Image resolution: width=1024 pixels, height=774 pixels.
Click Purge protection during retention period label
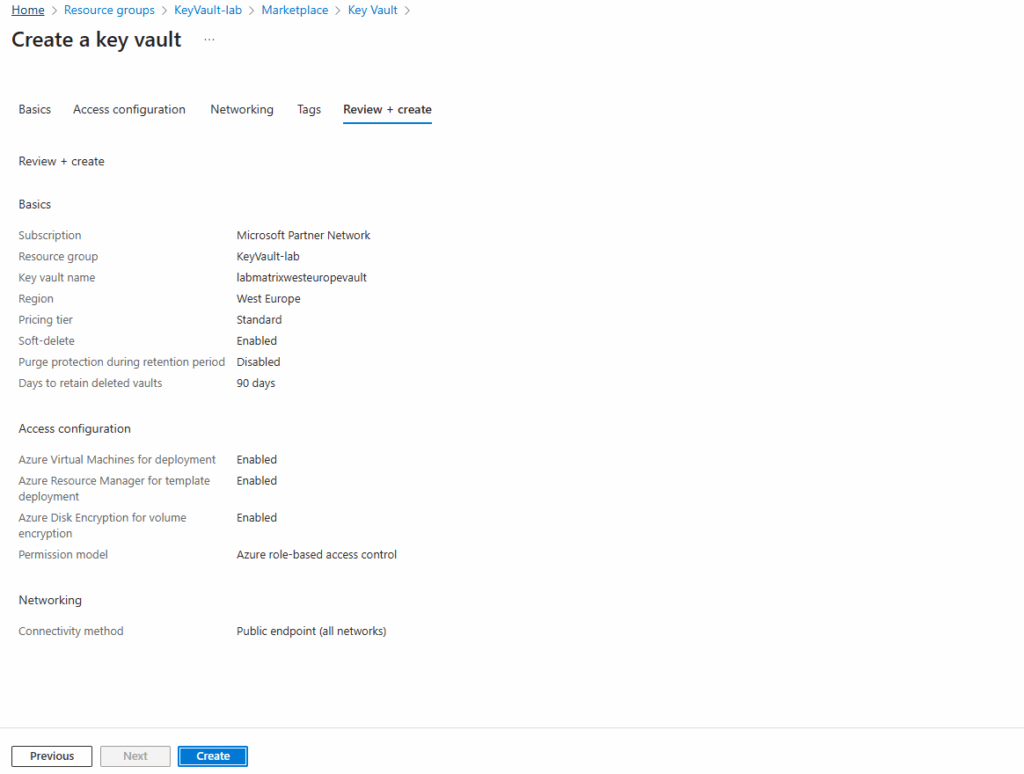click(x=121, y=362)
